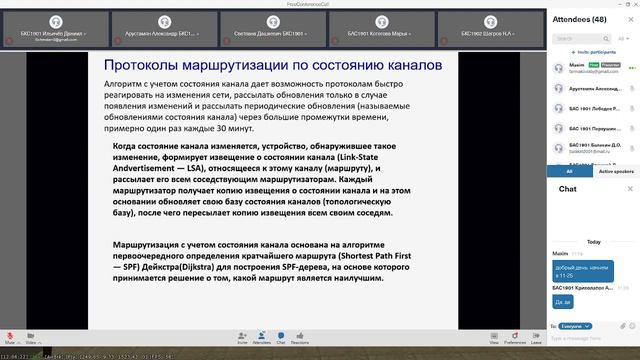640x360 pixels.
Task: Open Preferences in the bottom toolbar
Action: pyautogui.click(x=515, y=338)
